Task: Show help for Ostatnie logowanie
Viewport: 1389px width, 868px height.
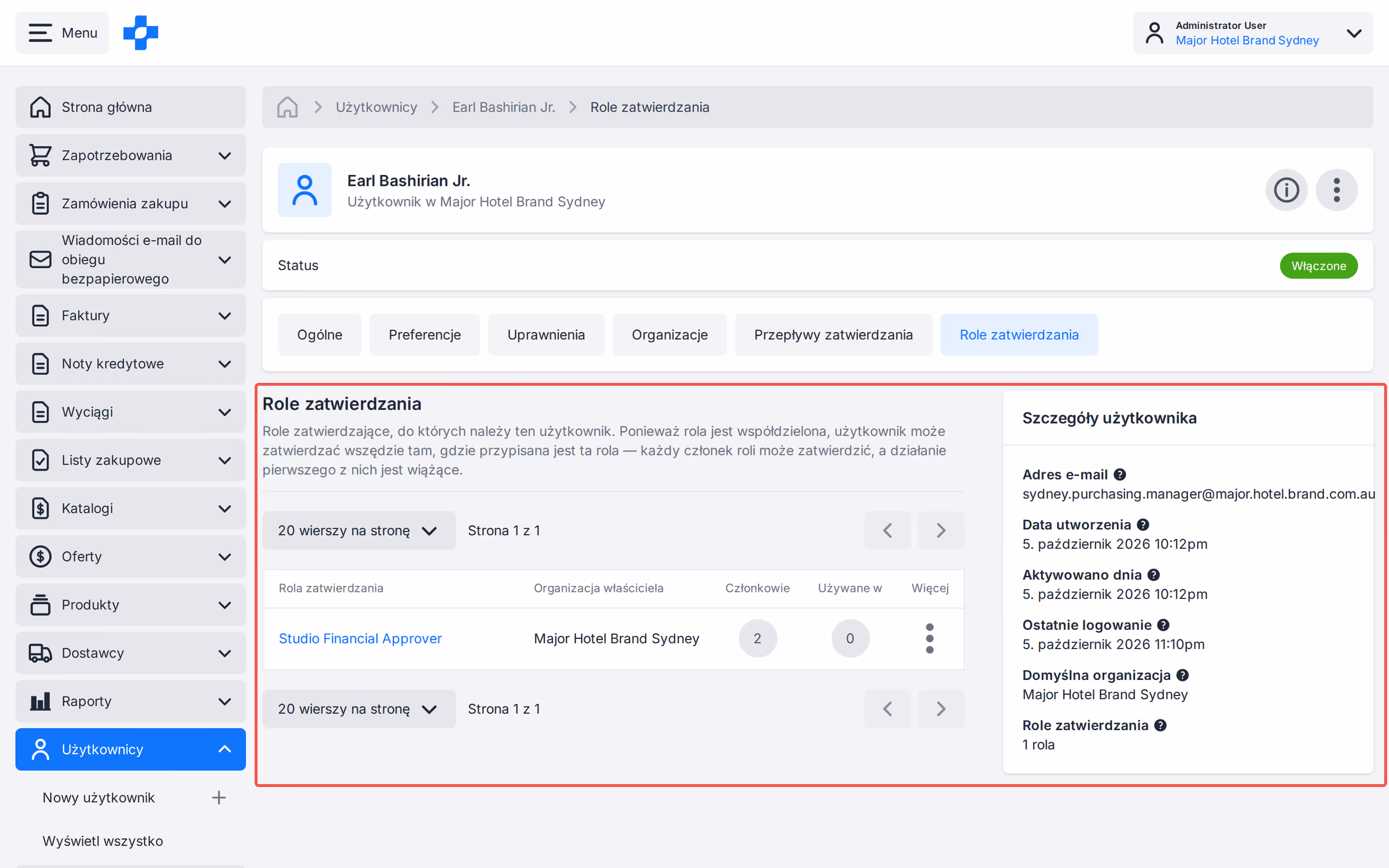Action: click(1164, 625)
